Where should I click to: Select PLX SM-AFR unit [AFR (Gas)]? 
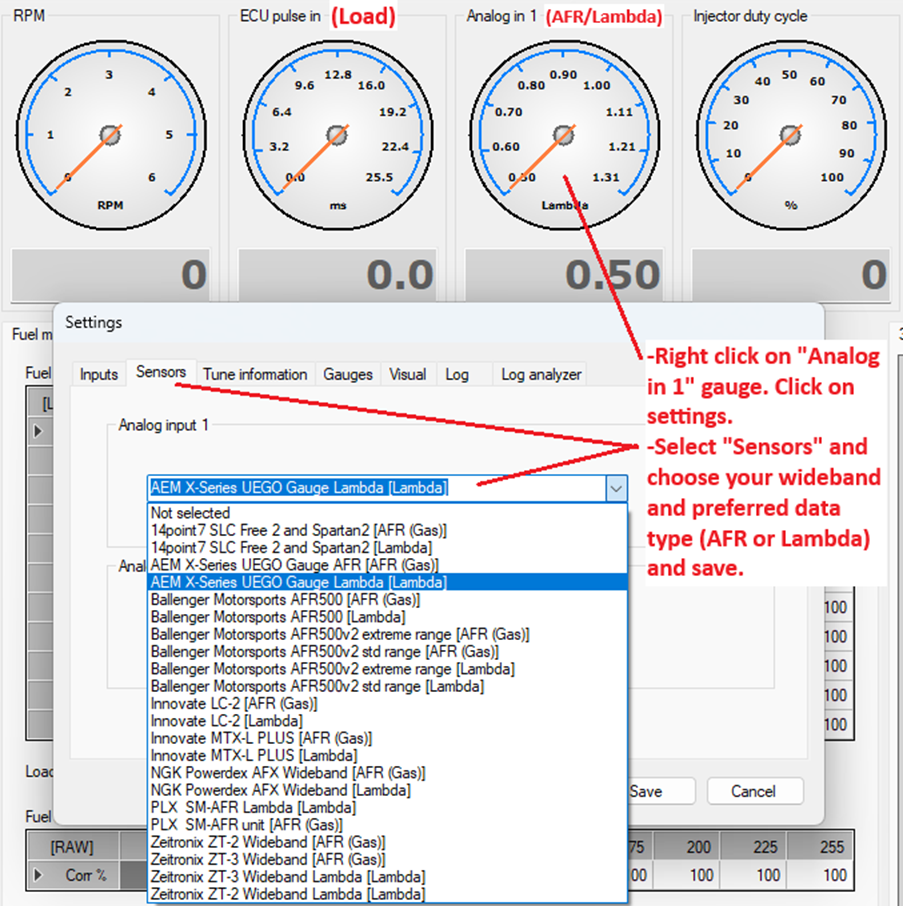click(388, 825)
